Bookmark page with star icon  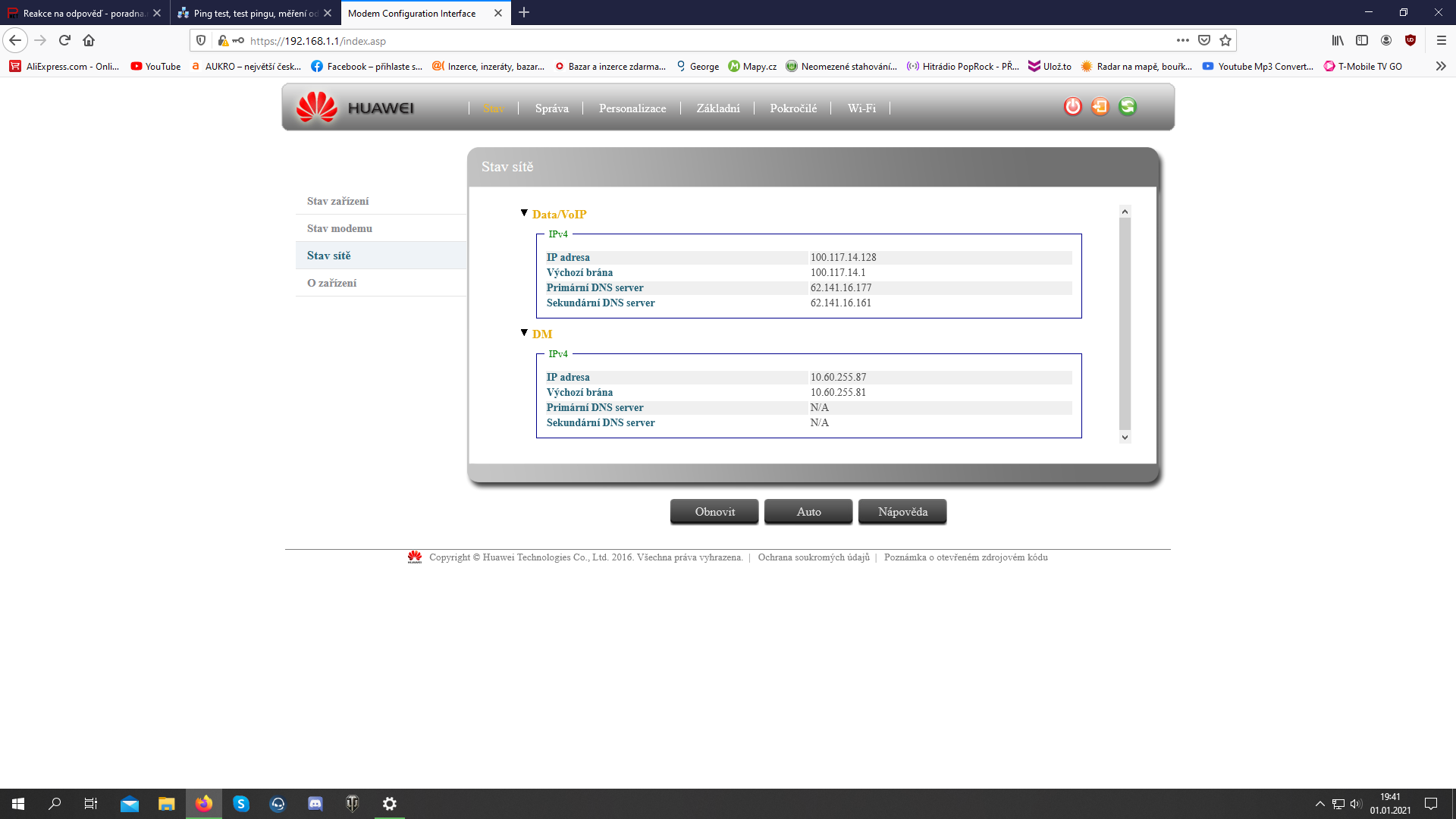(1225, 41)
